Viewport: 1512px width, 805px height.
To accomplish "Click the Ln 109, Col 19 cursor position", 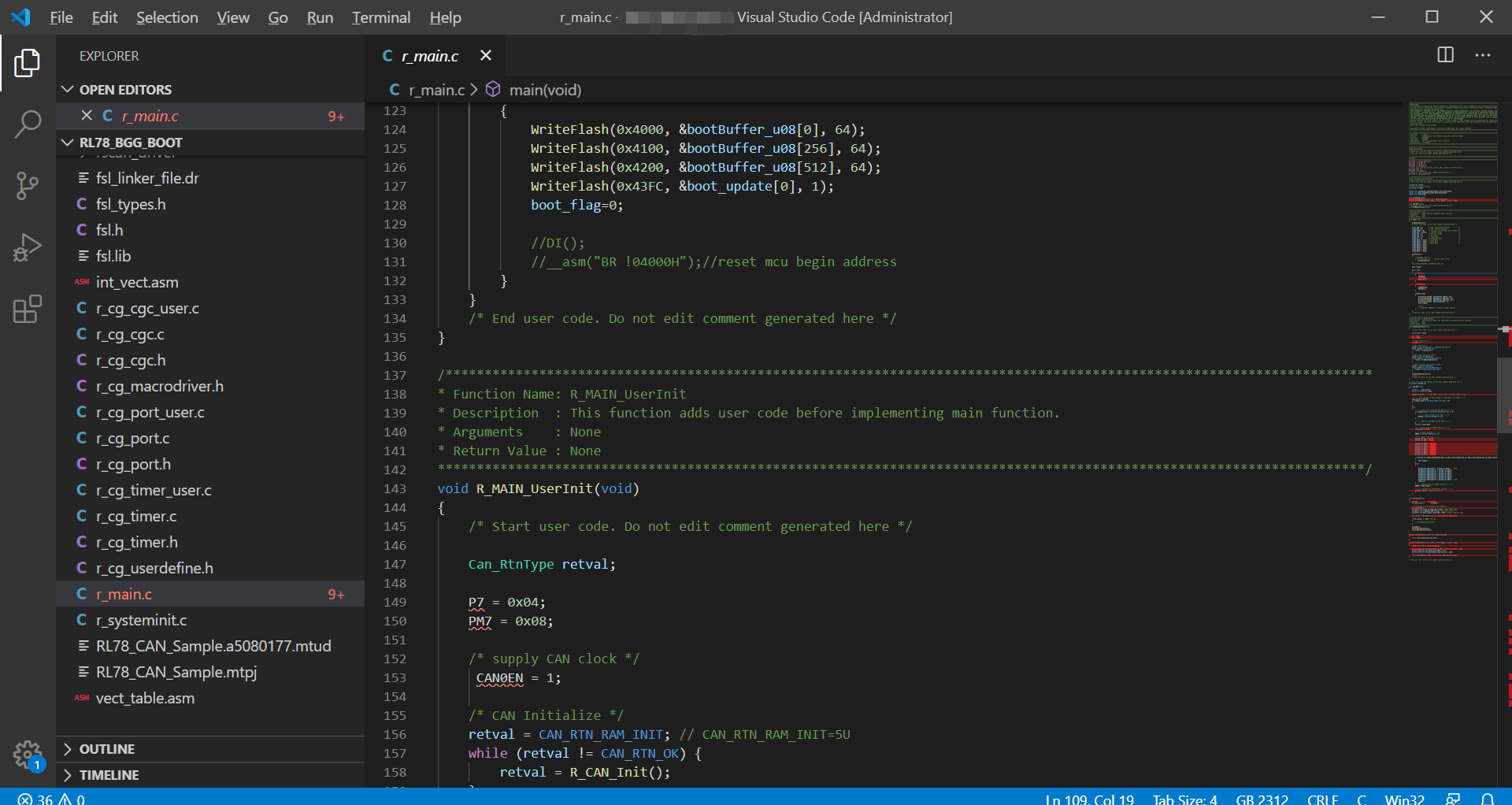I will pos(1089,799).
